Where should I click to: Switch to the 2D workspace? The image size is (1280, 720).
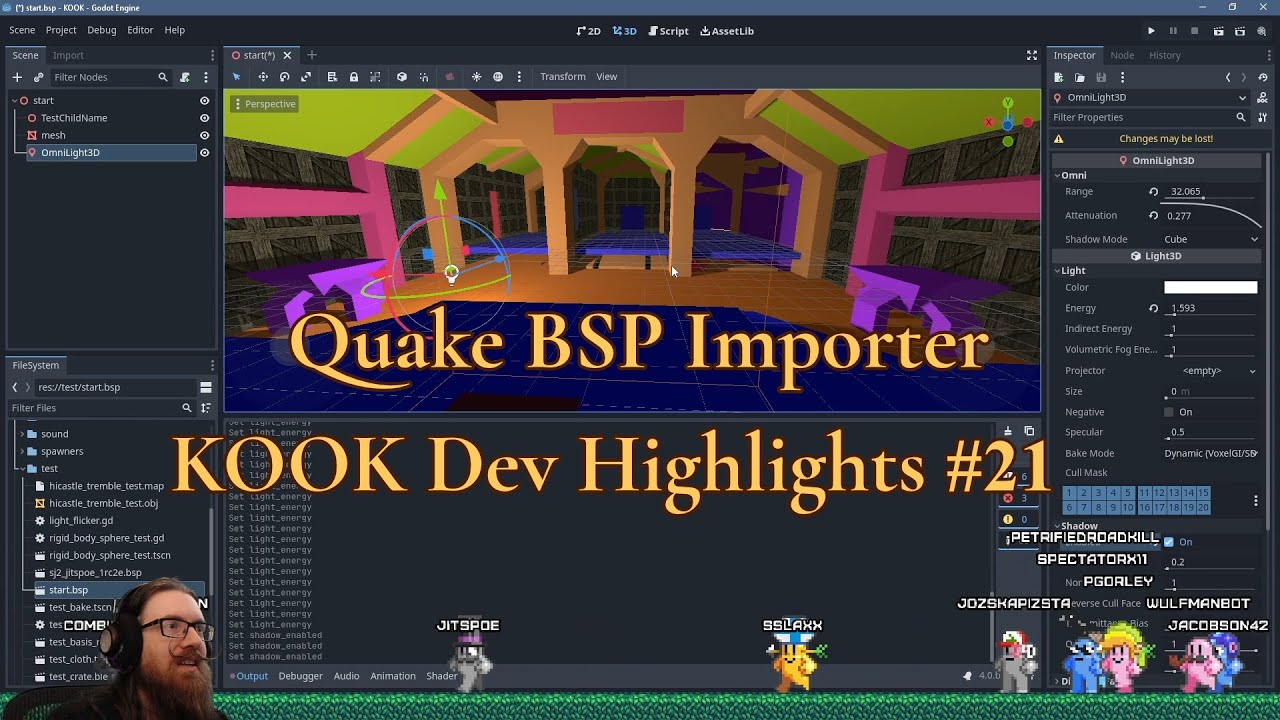(x=589, y=31)
